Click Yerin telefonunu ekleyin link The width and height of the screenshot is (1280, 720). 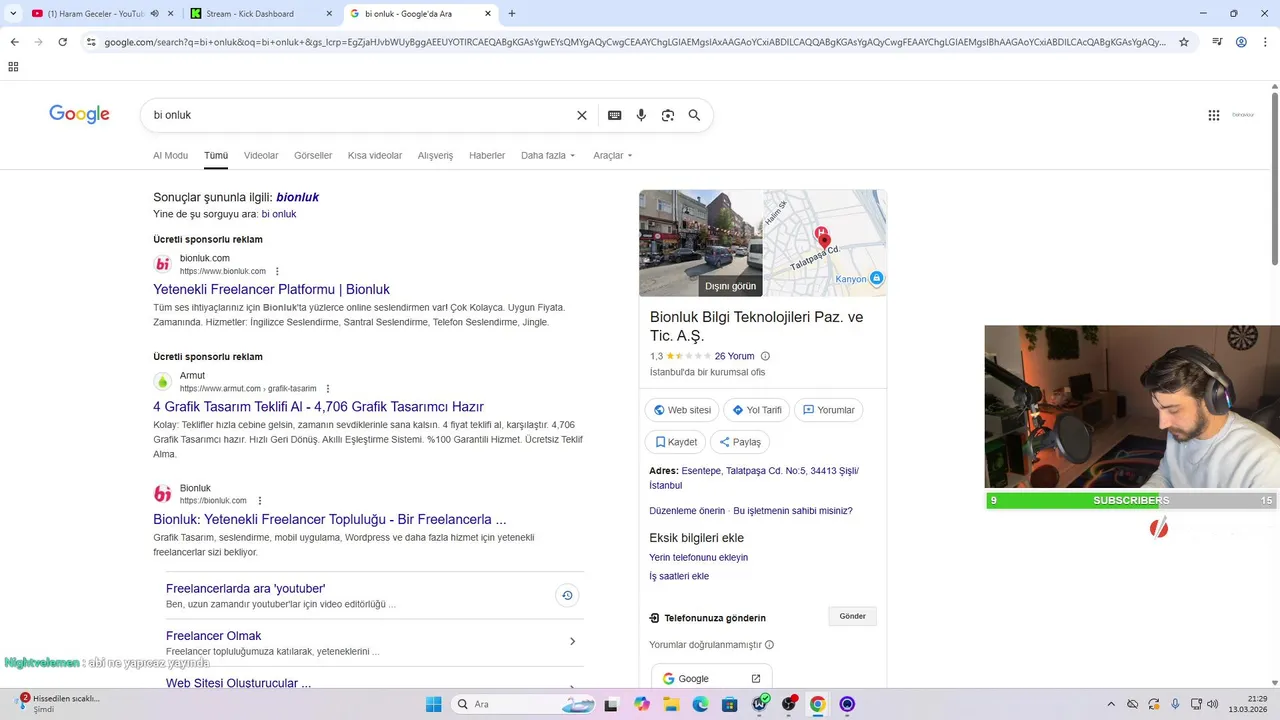(x=698, y=557)
